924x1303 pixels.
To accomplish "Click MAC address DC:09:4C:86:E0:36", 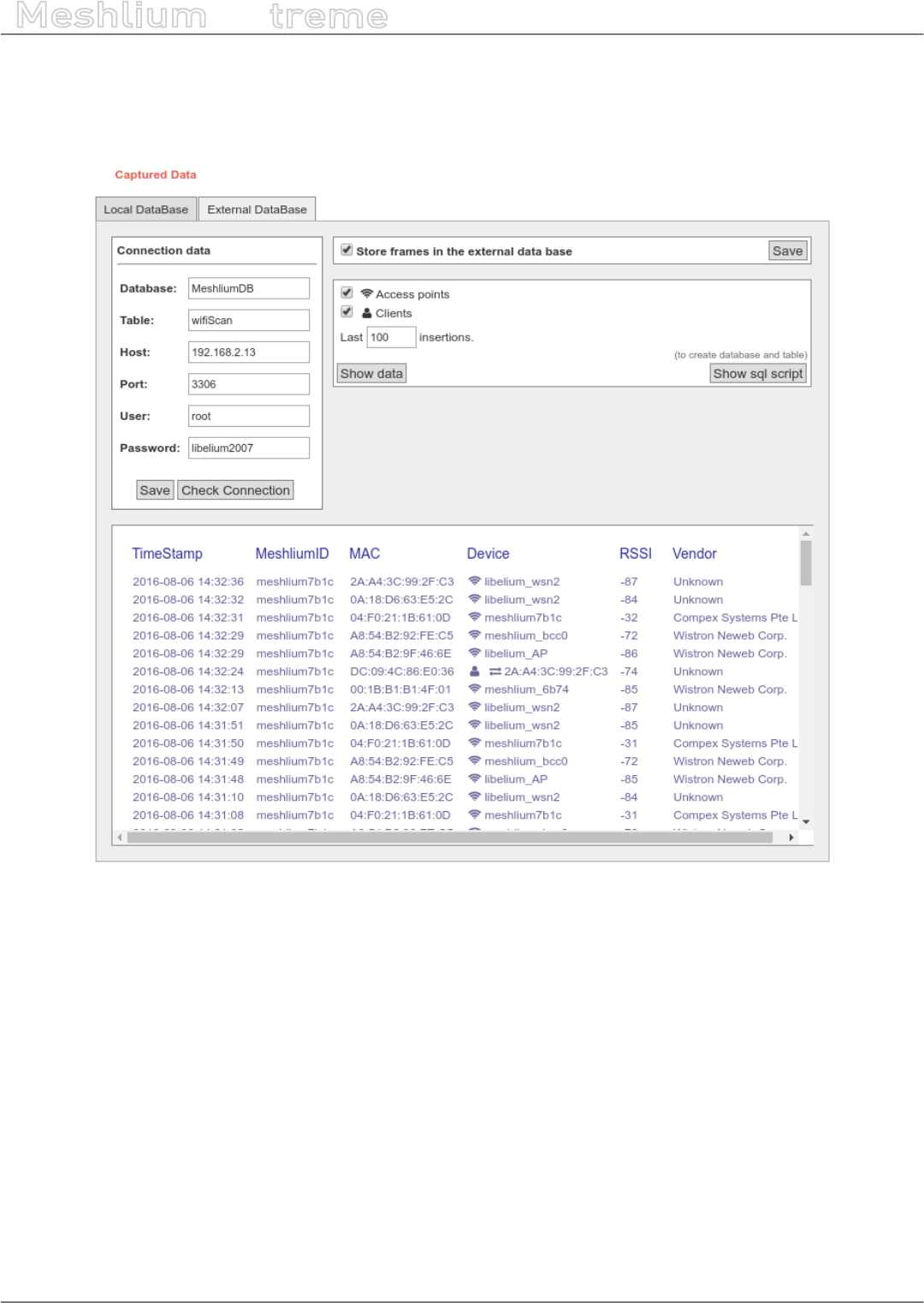I will click(402, 672).
